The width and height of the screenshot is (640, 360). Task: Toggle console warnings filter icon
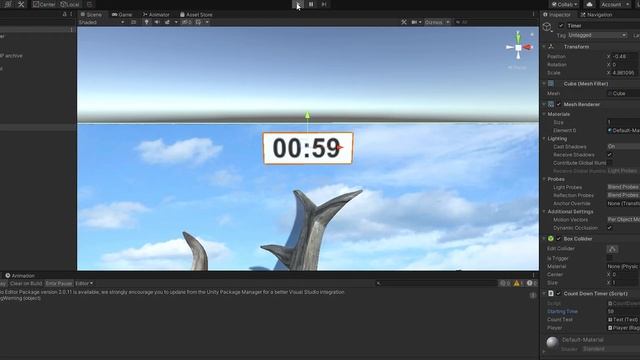point(518,283)
